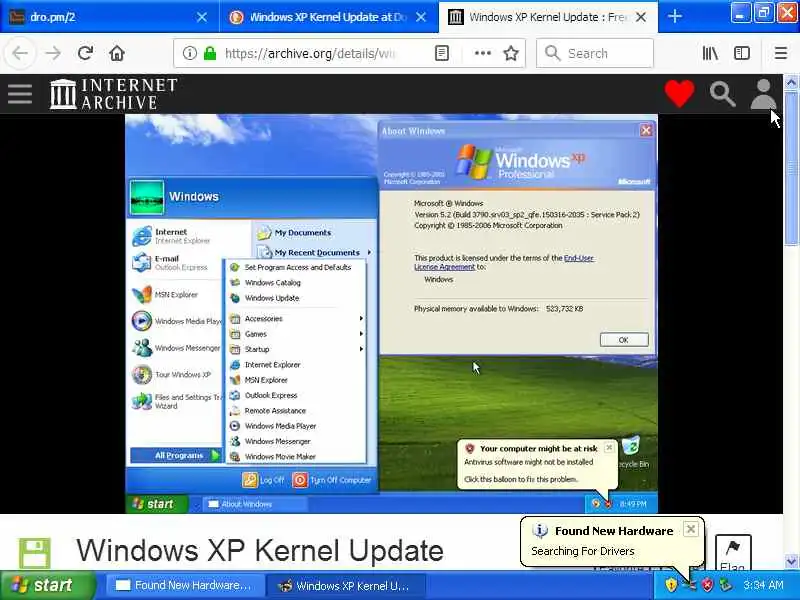Click the vertical scrollbar thumb
Screen dimensions: 800x600
pyautogui.click(x=791, y=168)
